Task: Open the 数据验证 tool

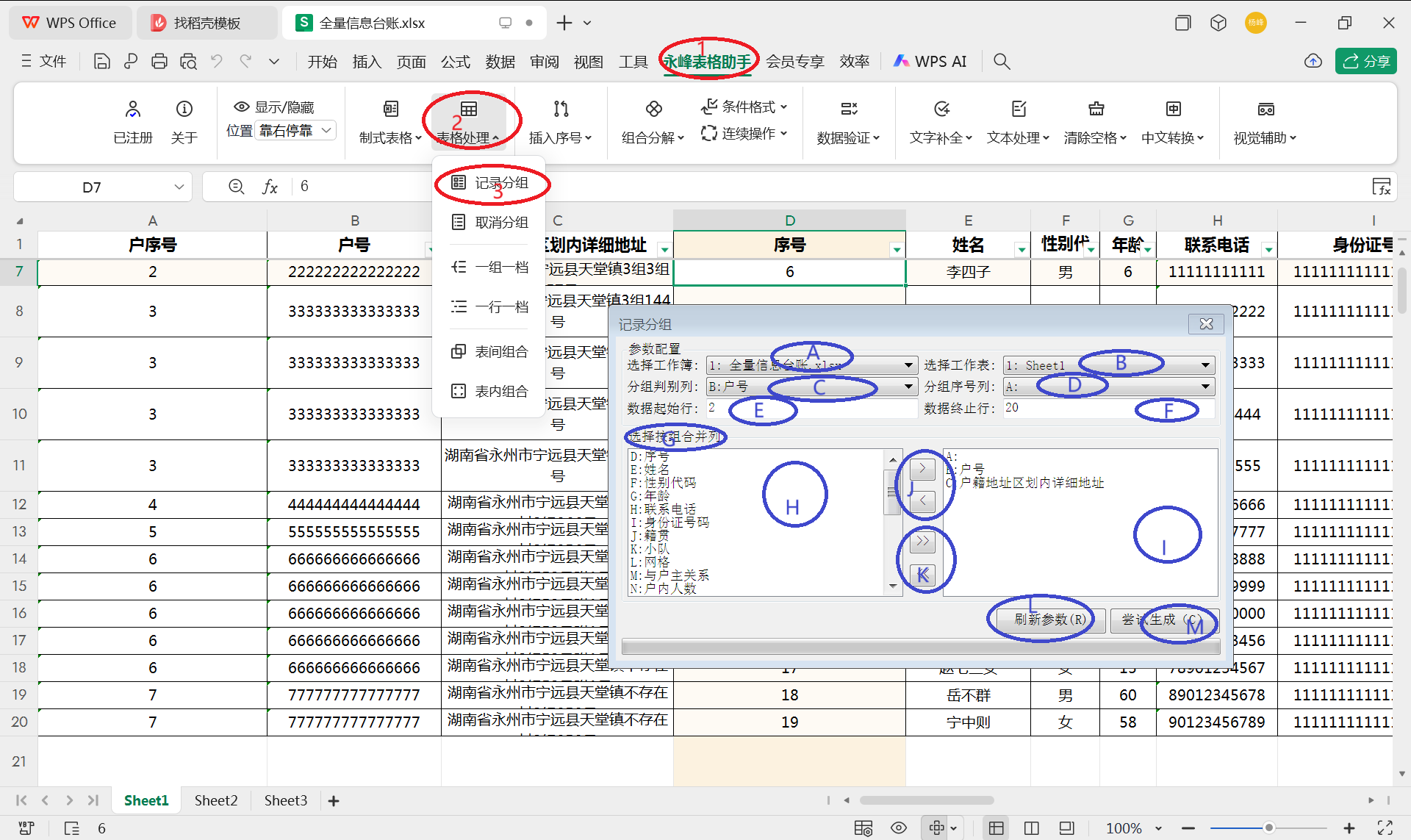Action: [x=848, y=121]
